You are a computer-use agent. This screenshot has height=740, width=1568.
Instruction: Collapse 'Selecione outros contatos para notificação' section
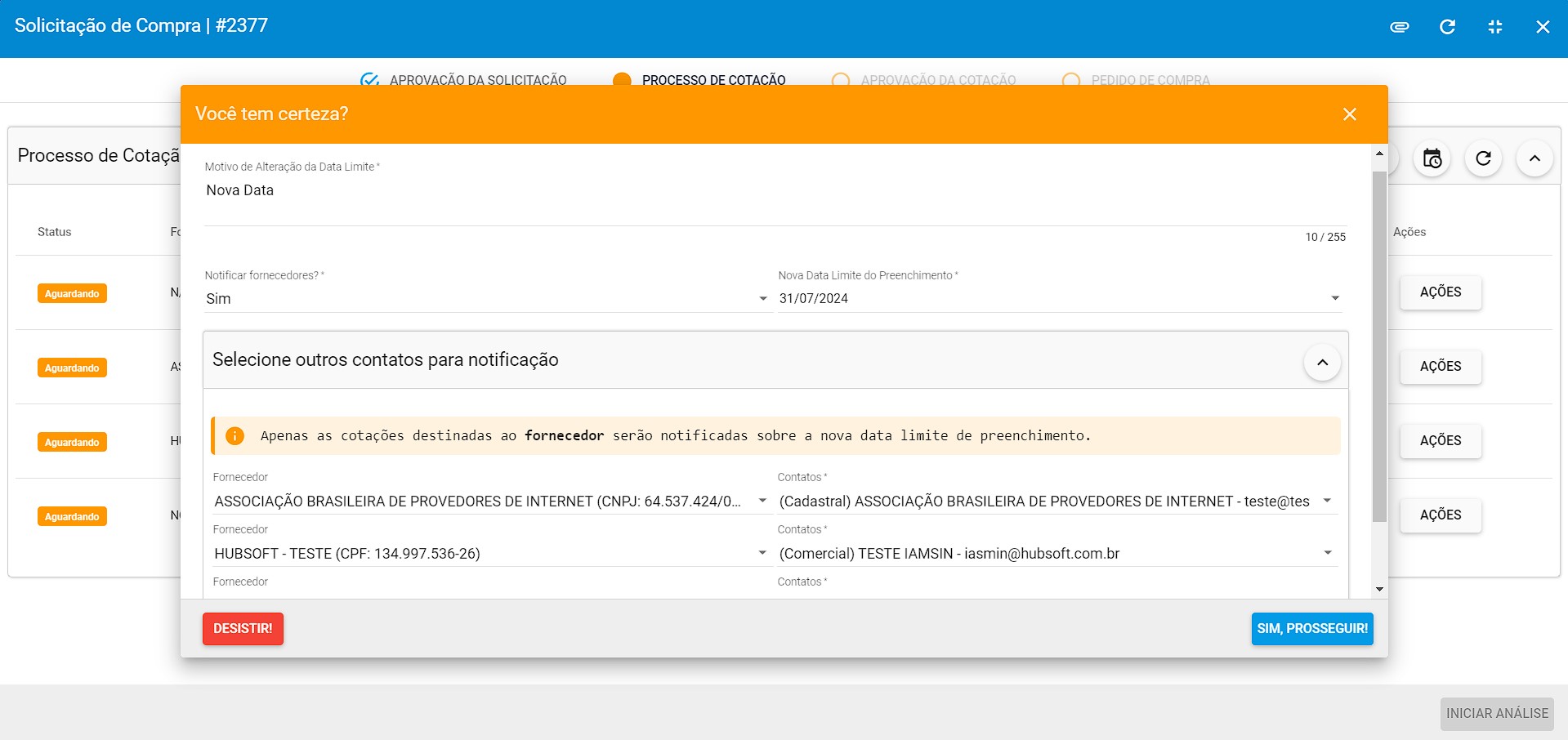1322,362
